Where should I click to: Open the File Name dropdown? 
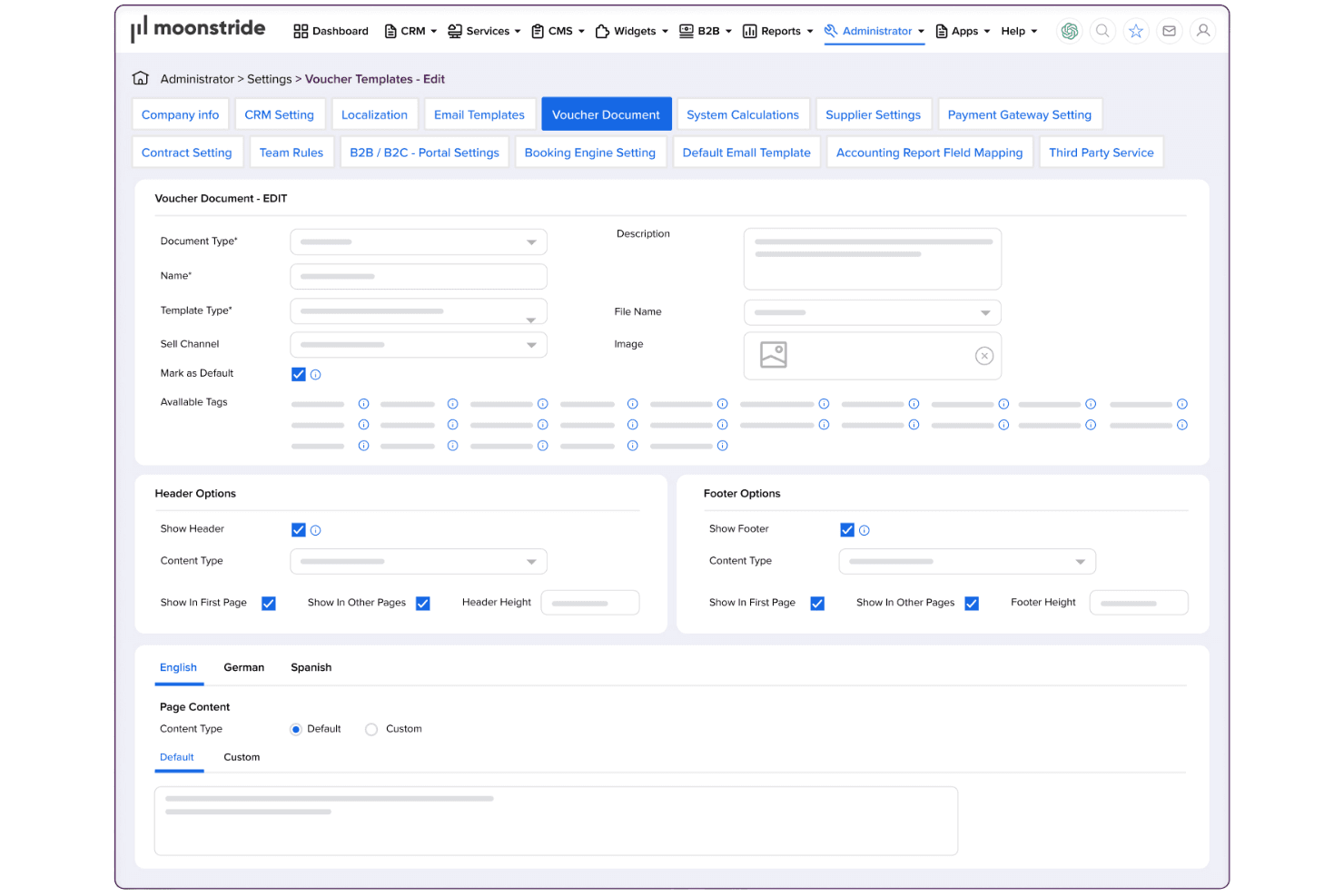pyautogui.click(x=873, y=313)
